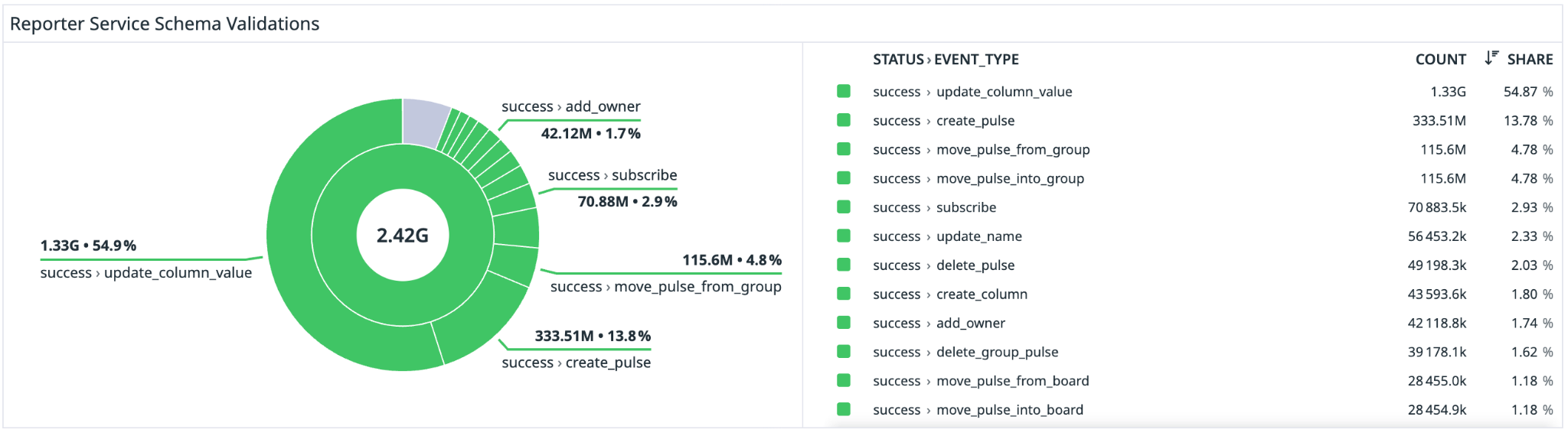
Task: Click success › create_pulse chart label
Action: pos(576,363)
